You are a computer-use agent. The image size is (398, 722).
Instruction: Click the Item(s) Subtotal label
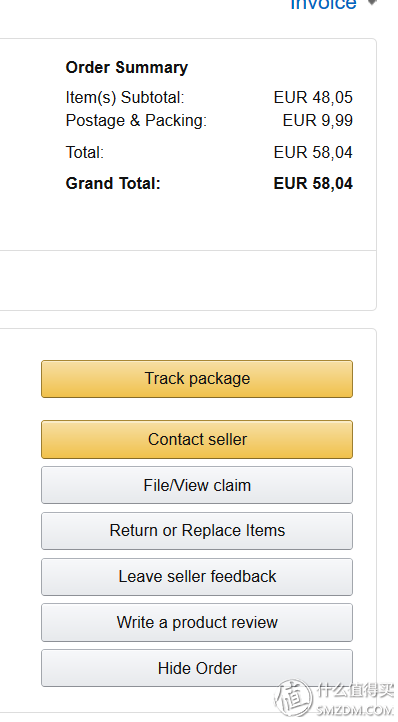[125, 98]
